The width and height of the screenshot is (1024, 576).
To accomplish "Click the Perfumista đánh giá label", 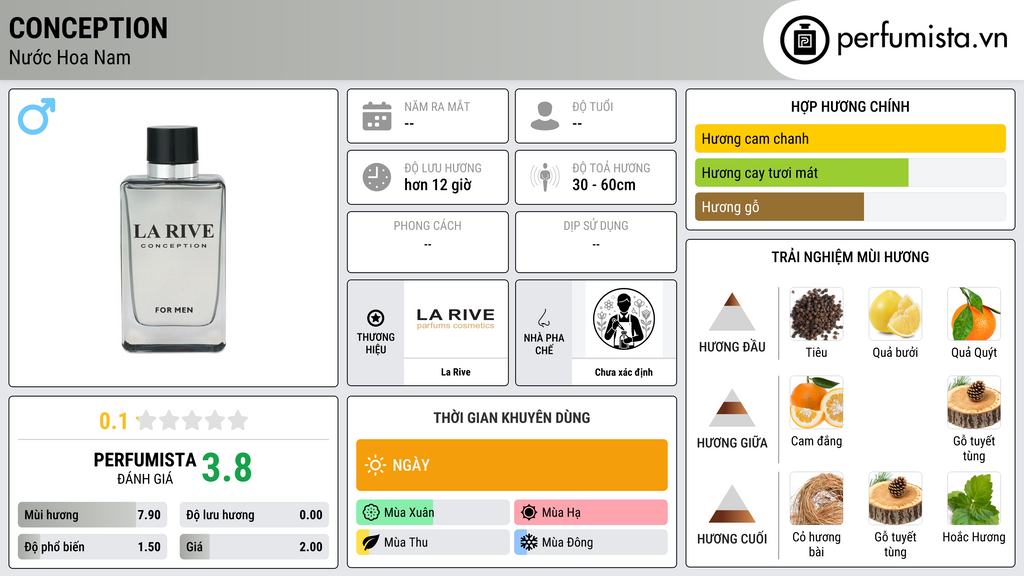I will click(x=145, y=468).
